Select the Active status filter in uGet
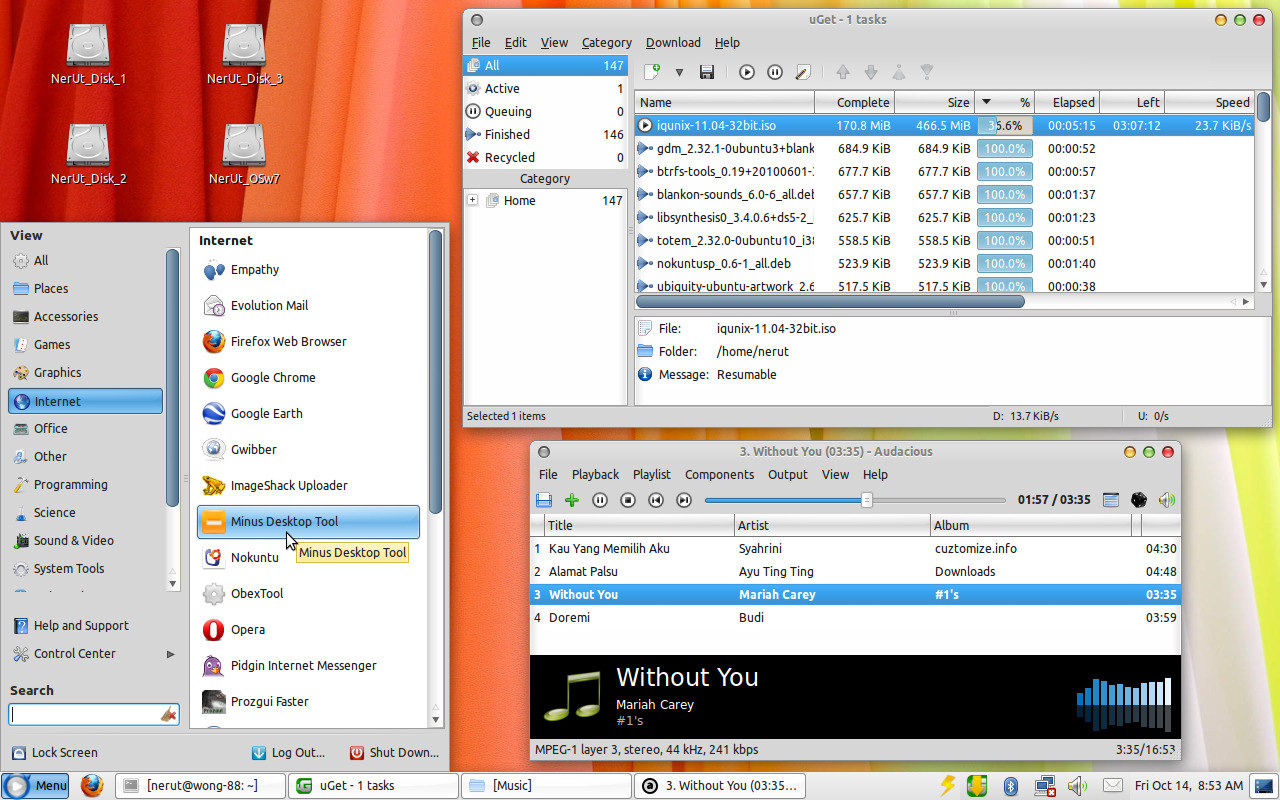The height and width of the screenshot is (800, 1280). (545, 88)
